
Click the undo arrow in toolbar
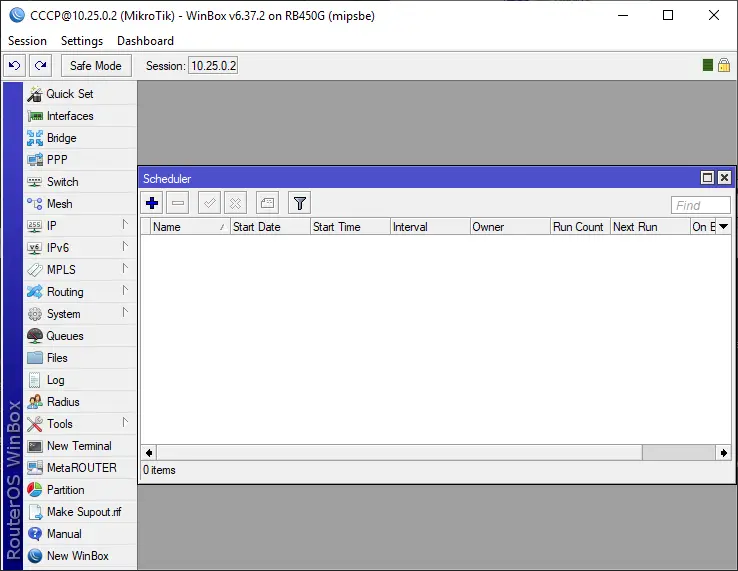coord(15,65)
